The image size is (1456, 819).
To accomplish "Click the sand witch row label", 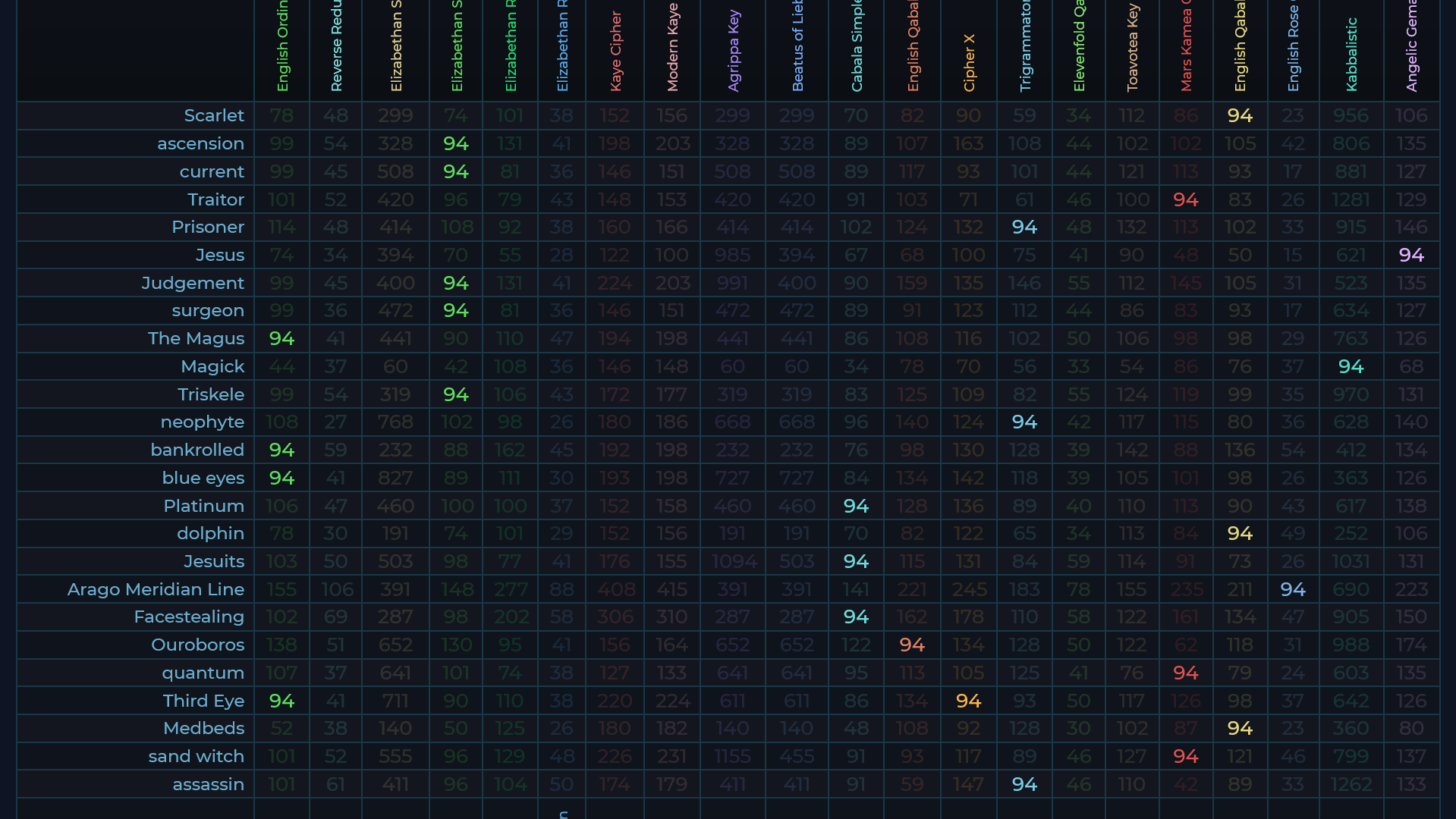I will [x=196, y=756].
